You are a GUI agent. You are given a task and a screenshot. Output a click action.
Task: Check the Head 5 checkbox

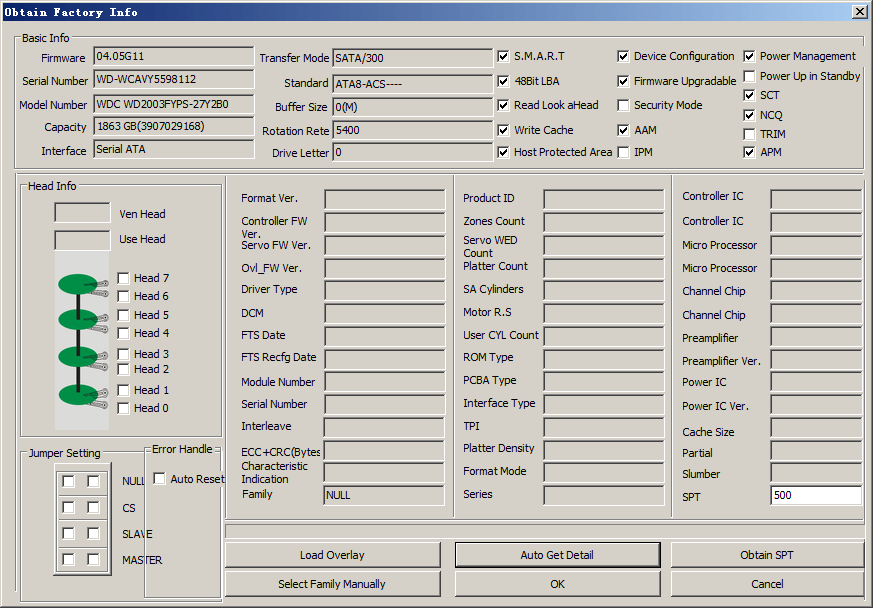point(124,315)
